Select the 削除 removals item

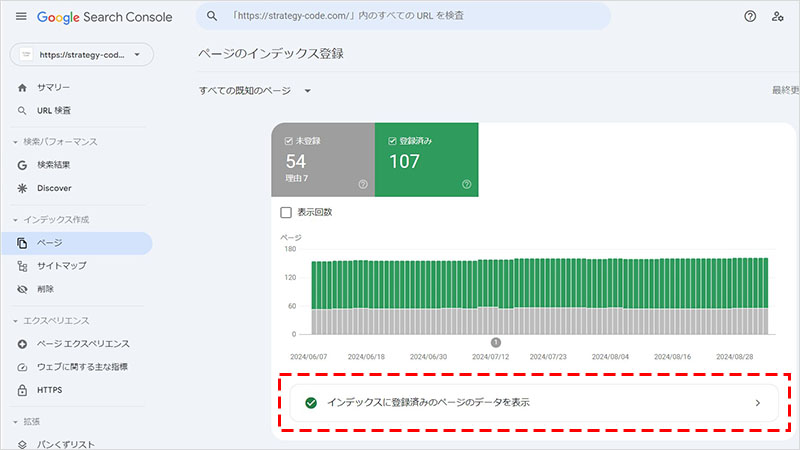point(48,289)
